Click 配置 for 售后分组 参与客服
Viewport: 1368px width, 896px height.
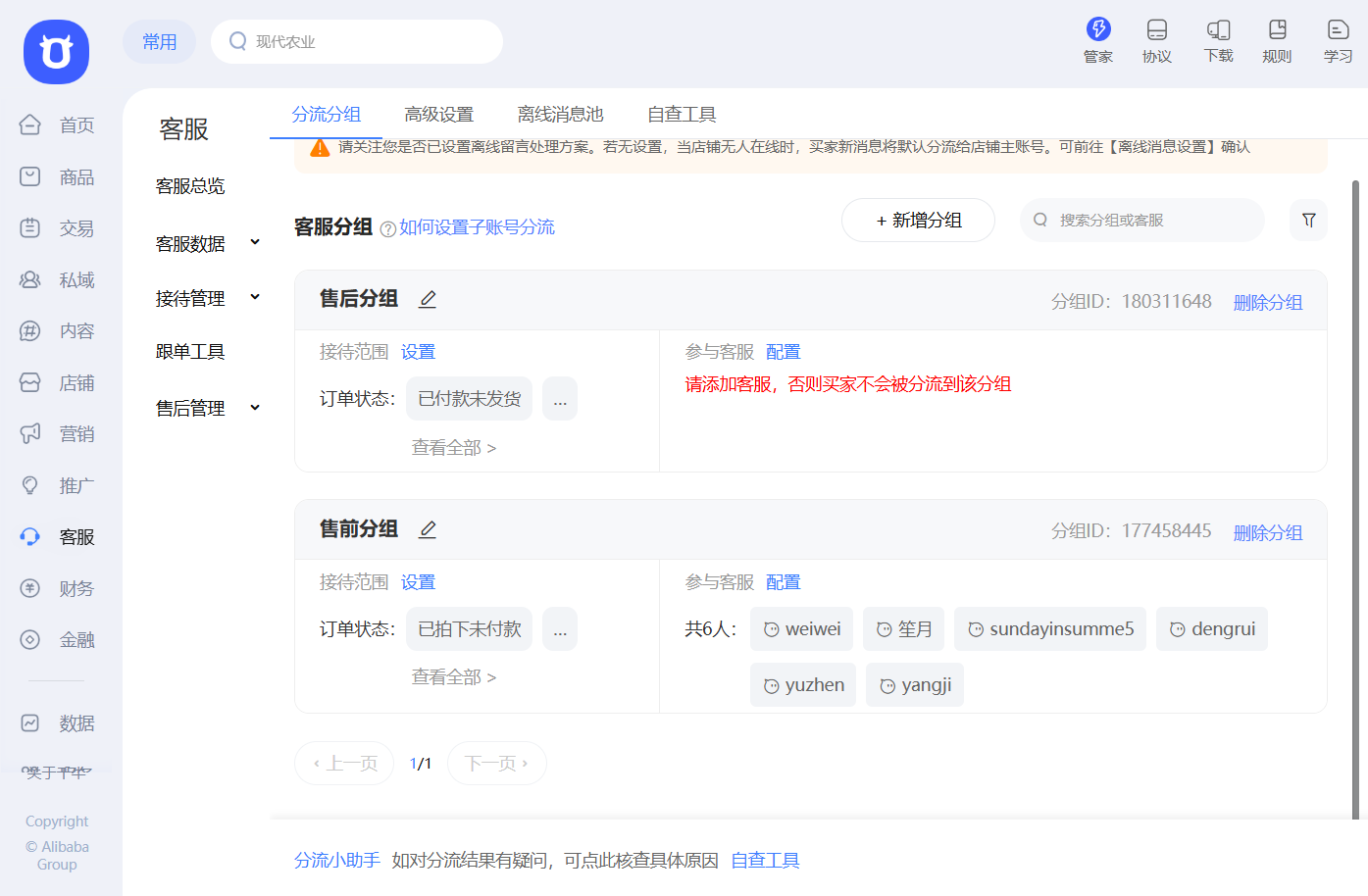tap(784, 352)
